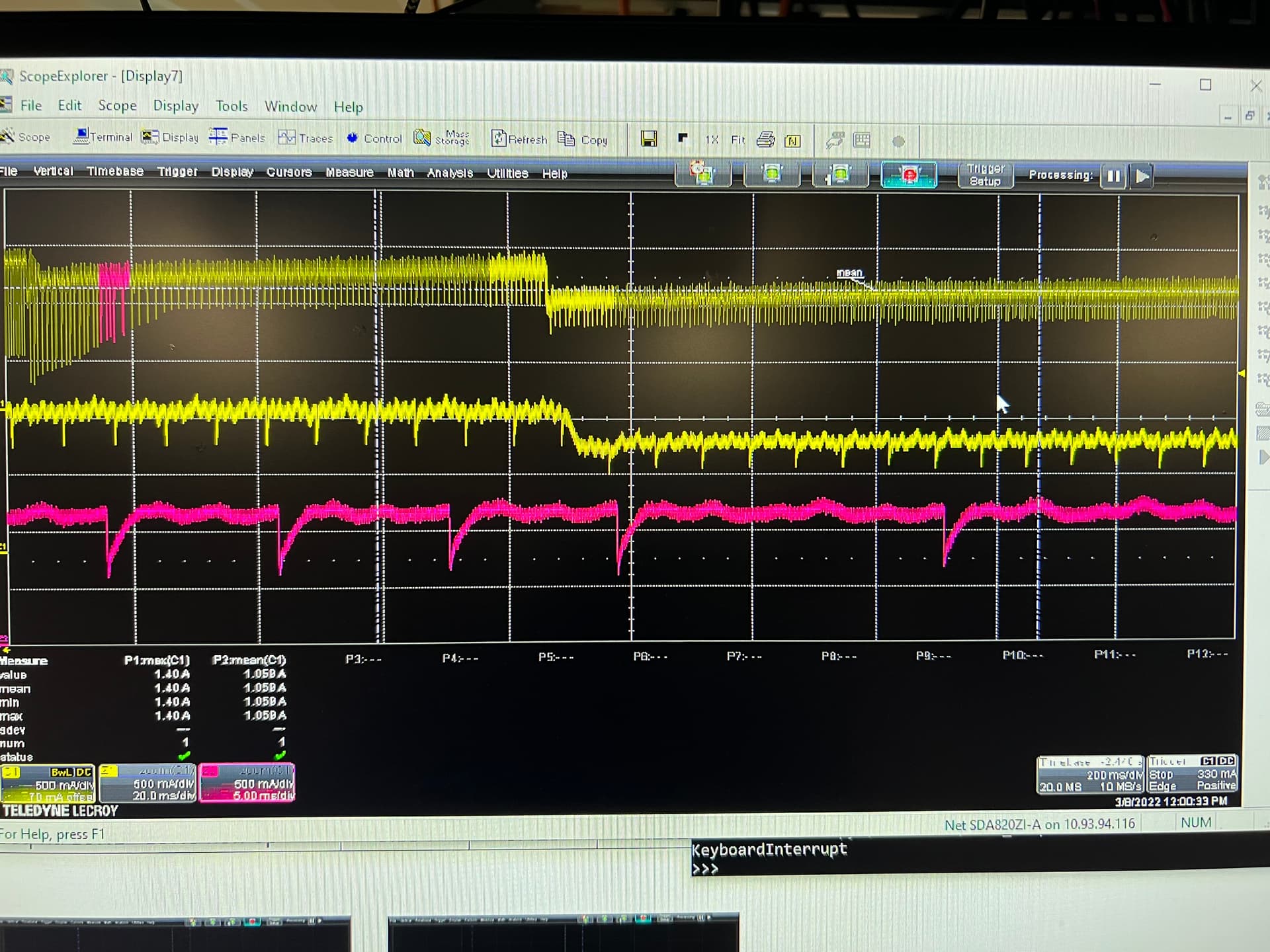Select Single trigger mode button
Screen dimensions: 1270x952
[840, 175]
